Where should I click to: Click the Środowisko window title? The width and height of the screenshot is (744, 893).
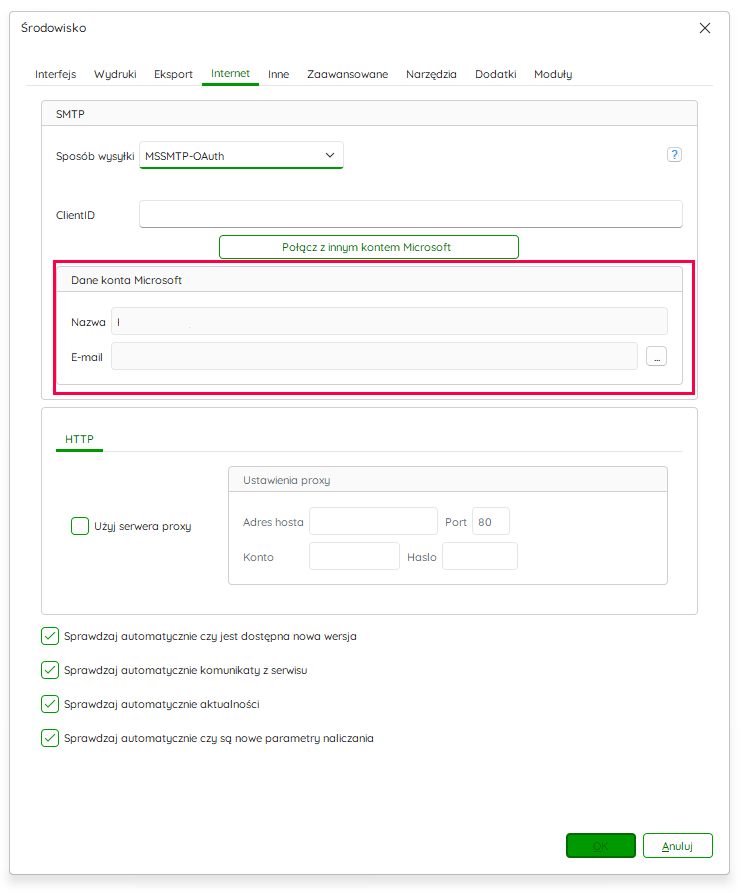(x=54, y=28)
